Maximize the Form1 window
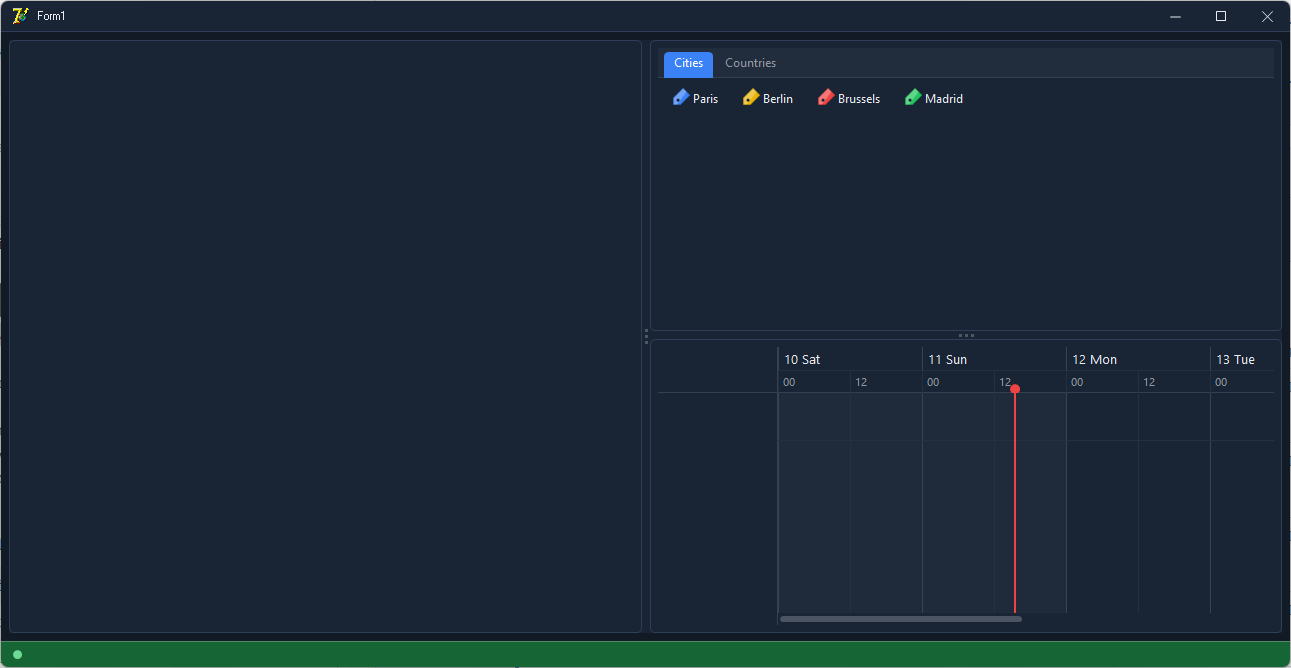 pos(1221,17)
